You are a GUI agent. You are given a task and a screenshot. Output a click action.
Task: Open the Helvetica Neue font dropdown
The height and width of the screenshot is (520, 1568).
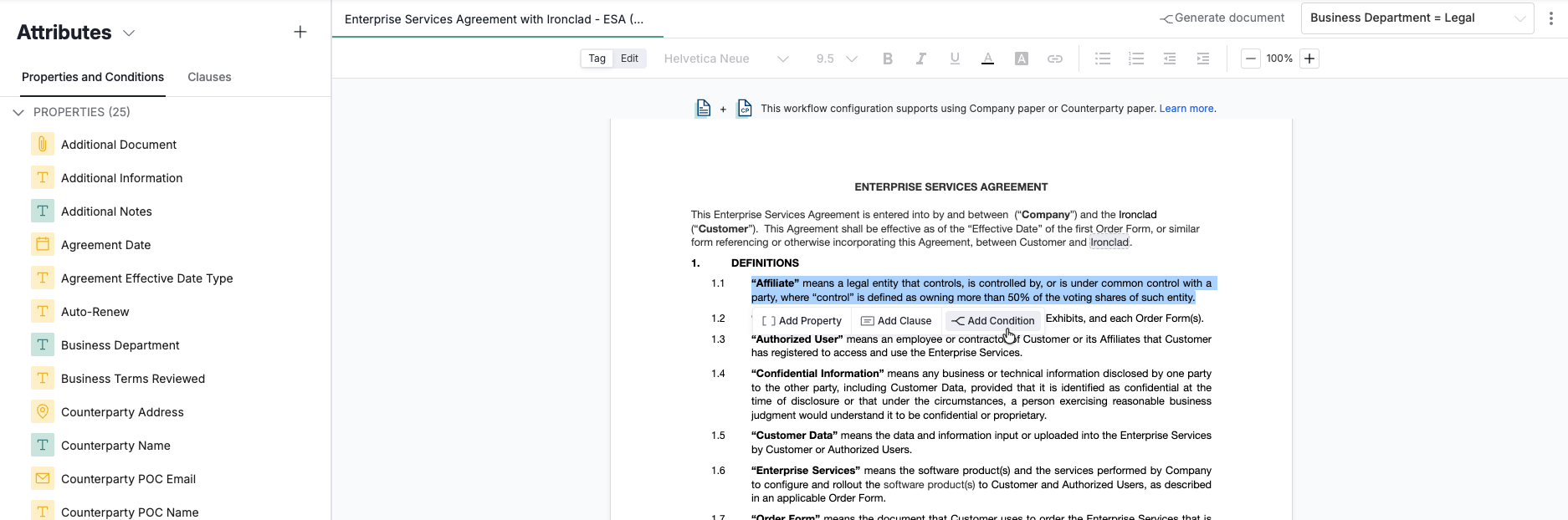[x=725, y=59]
